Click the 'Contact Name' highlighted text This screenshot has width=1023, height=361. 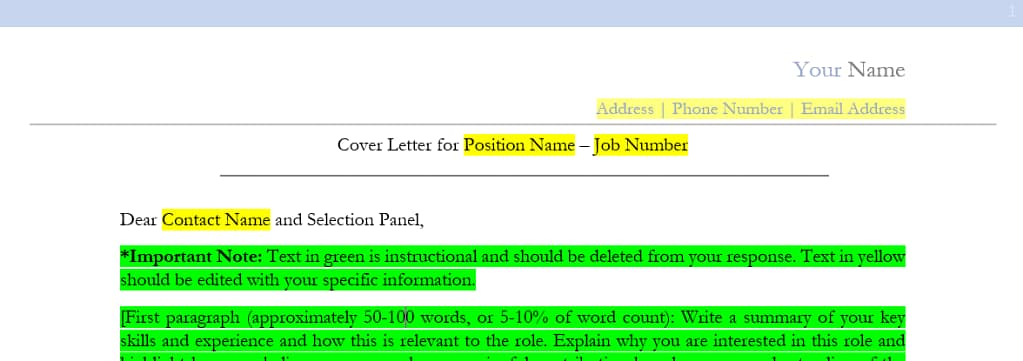click(216, 219)
